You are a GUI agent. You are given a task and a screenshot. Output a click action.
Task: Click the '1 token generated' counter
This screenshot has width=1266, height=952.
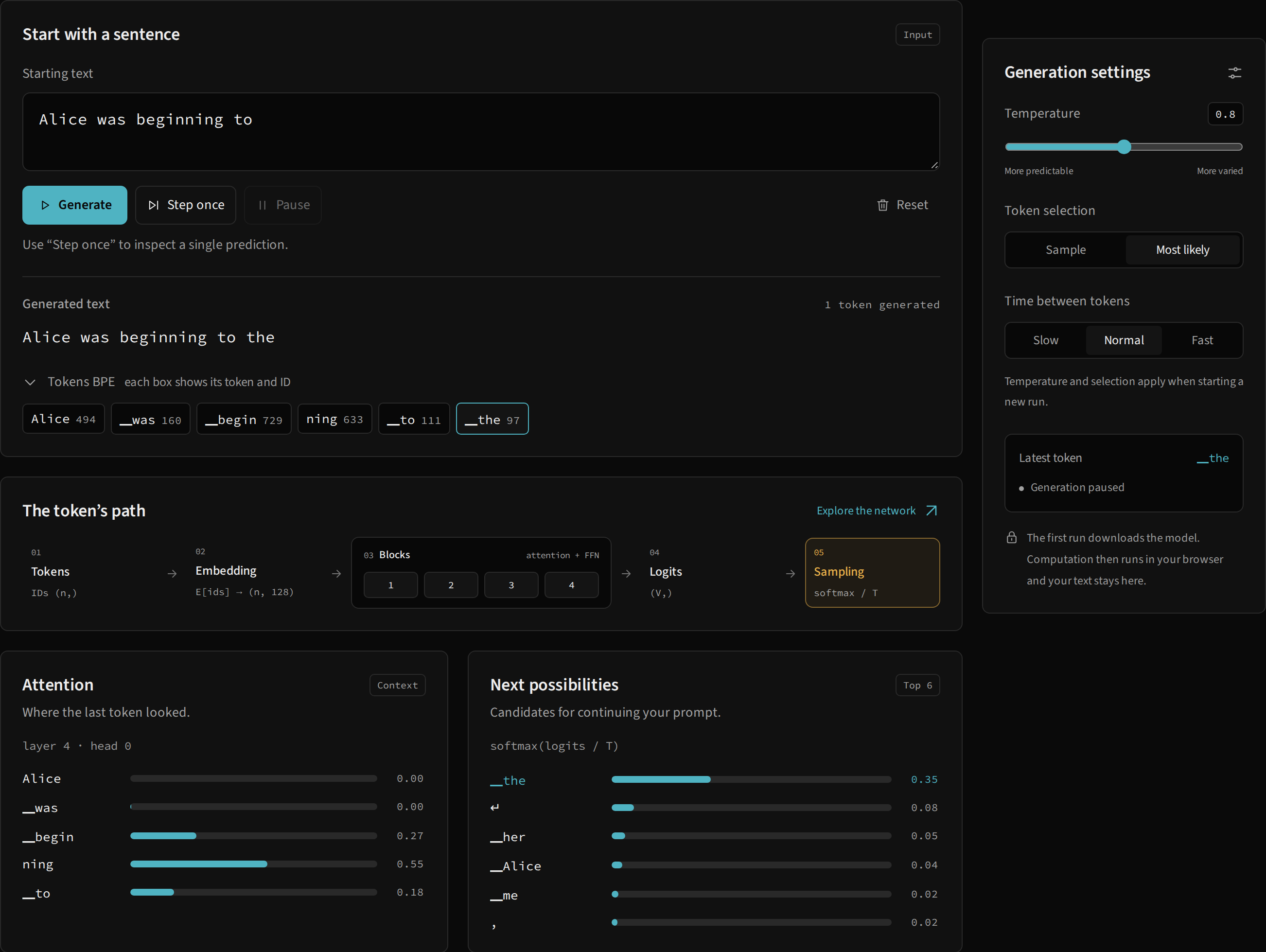click(x=882, y=304)
